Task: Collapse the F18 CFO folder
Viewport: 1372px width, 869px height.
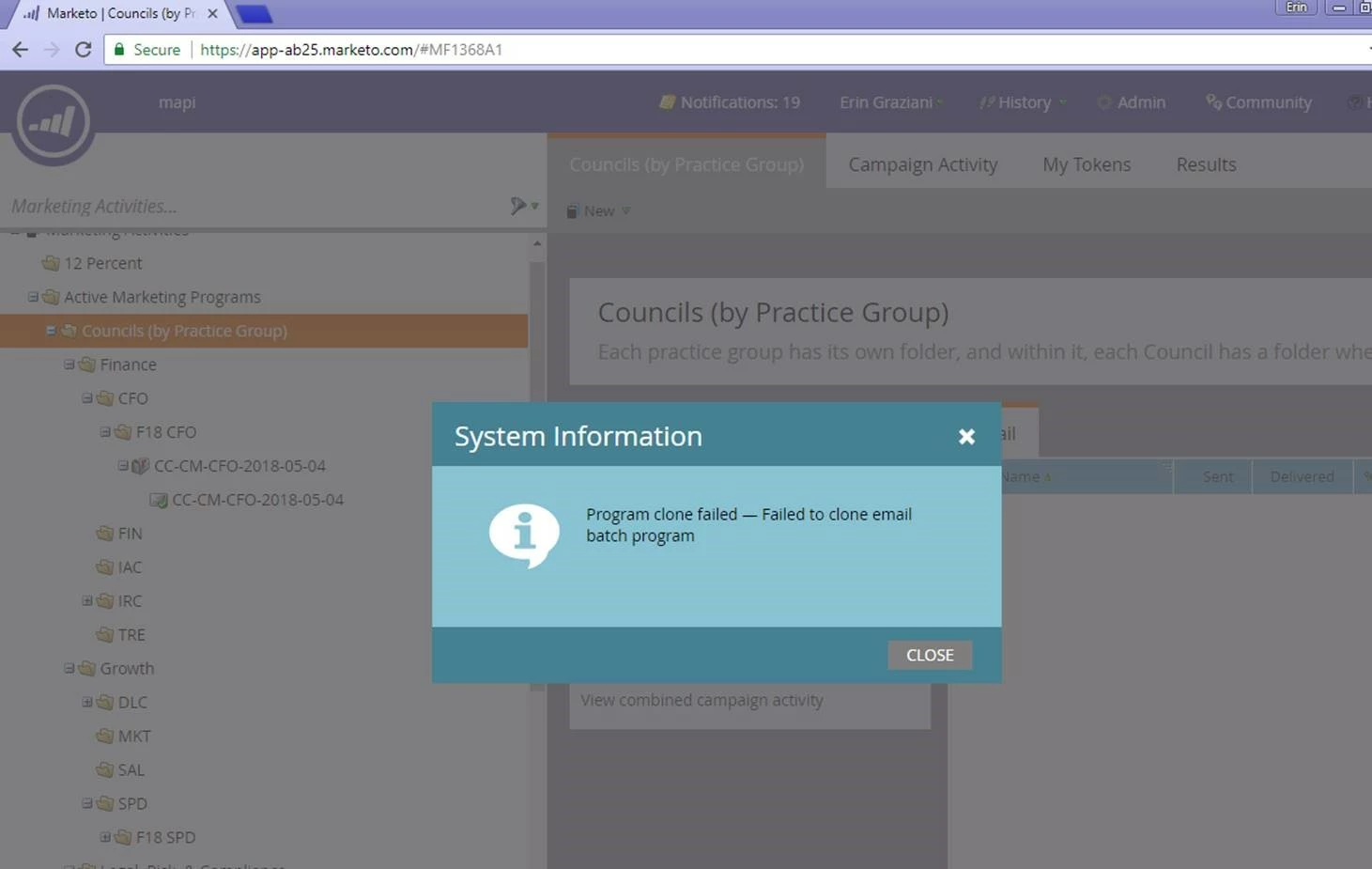Action: [104, 432]
